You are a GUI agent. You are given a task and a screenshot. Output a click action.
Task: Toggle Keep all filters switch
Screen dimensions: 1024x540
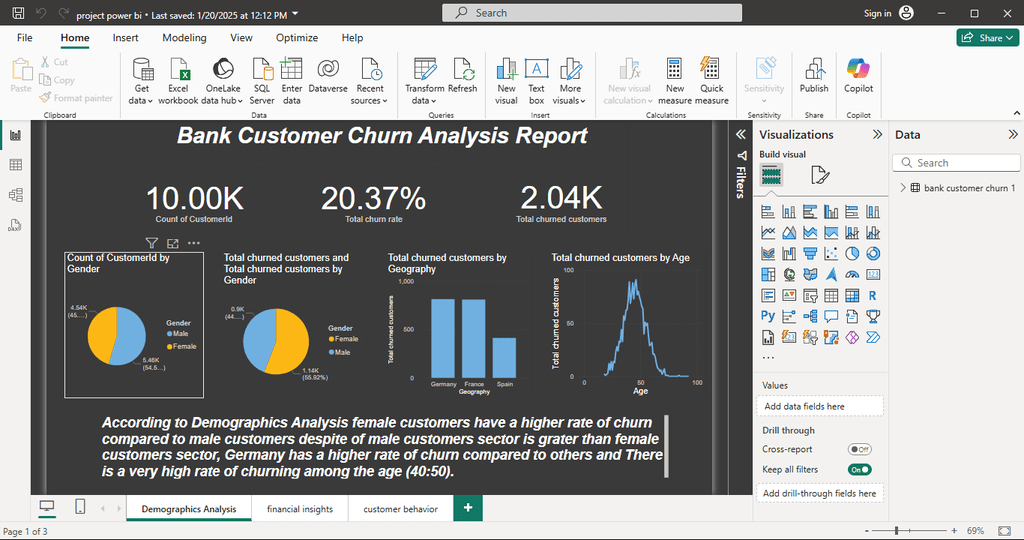click(x=859, y=469)
